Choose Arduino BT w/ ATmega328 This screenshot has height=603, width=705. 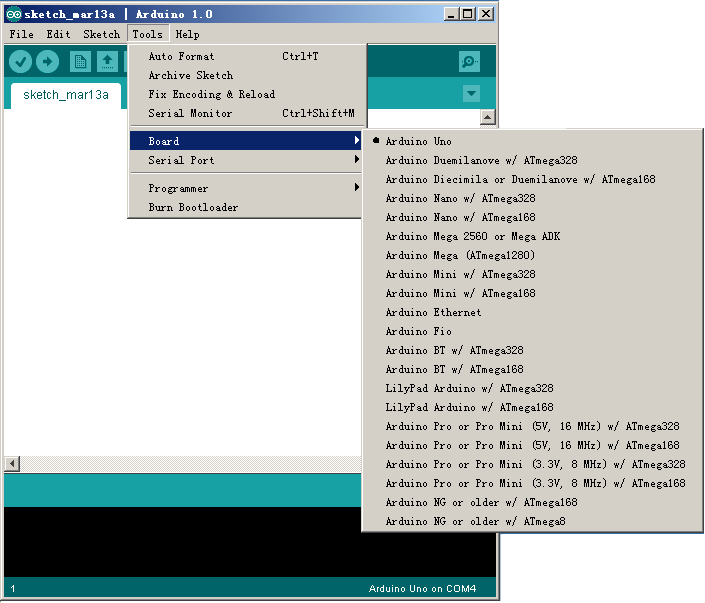pos(532,350)
